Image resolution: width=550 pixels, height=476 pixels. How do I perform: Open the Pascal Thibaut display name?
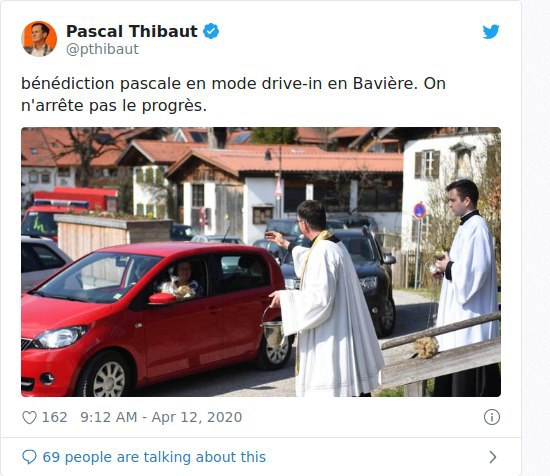pos(132,31)
